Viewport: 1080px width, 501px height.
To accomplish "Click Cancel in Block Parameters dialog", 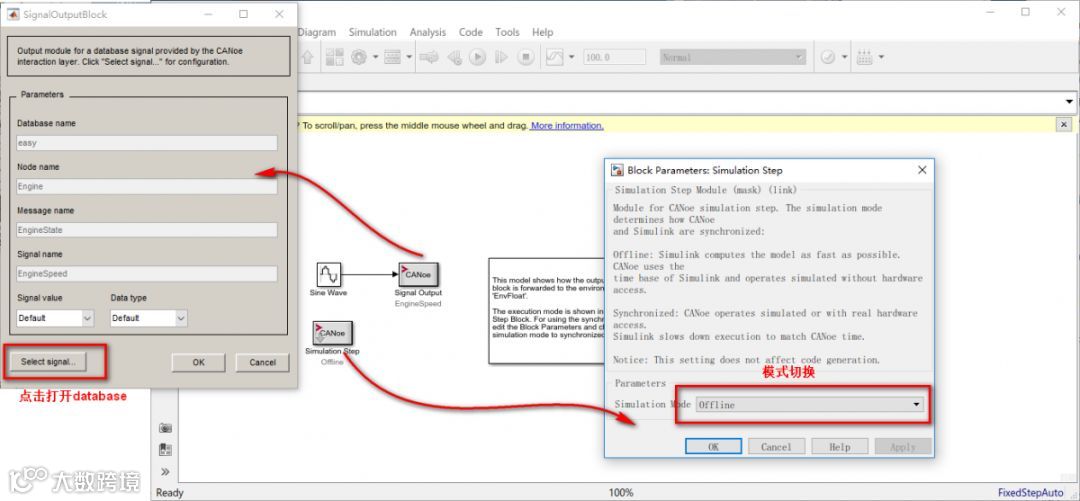I will [x=776, y=447].
